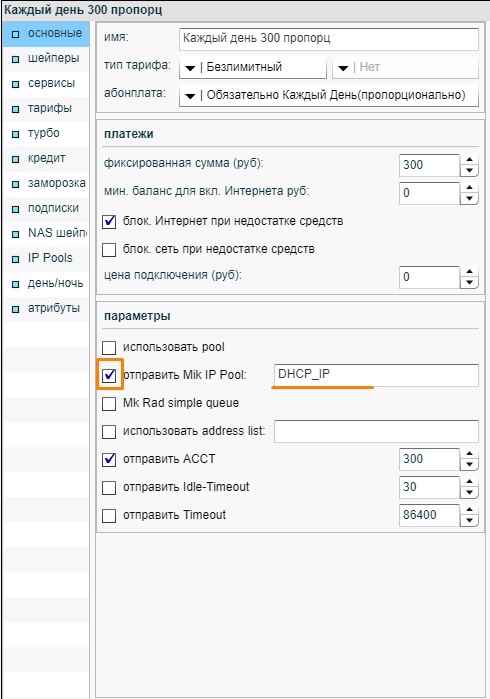Uncheck отправить Mik IP Pool checkbox
The image size is (490, 699).
click(109, 375)
